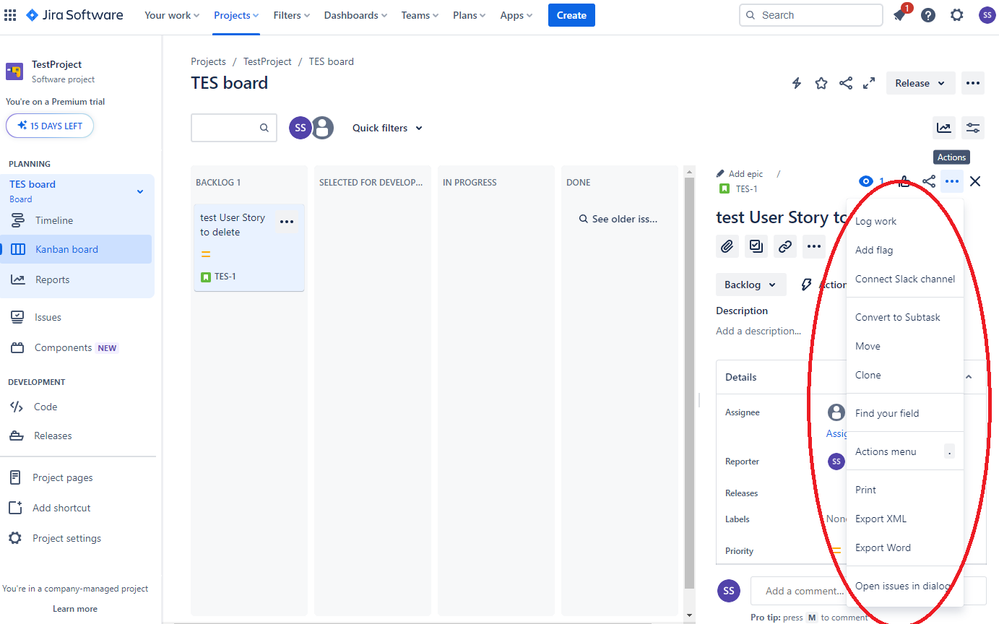Viewport: 999px width, 624px height.
Task: Open view settings sliders icon
Action: point(973,127)
